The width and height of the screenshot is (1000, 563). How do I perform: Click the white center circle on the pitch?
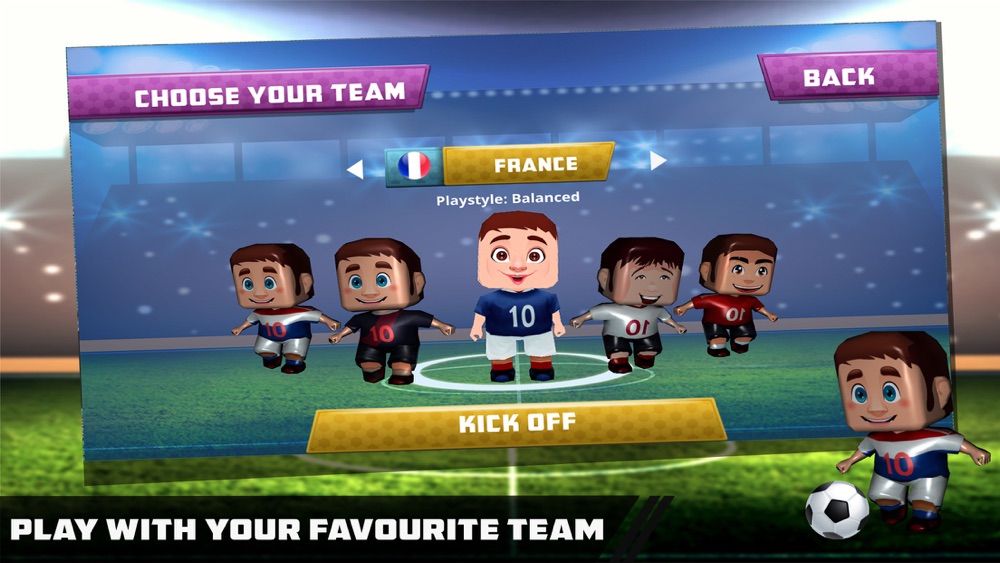518,374
